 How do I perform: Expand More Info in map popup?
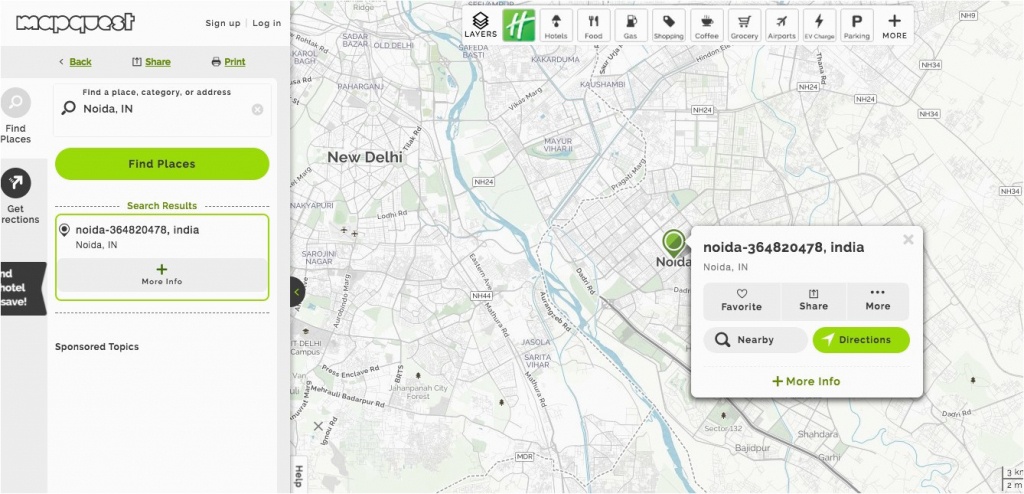(806, 381)
